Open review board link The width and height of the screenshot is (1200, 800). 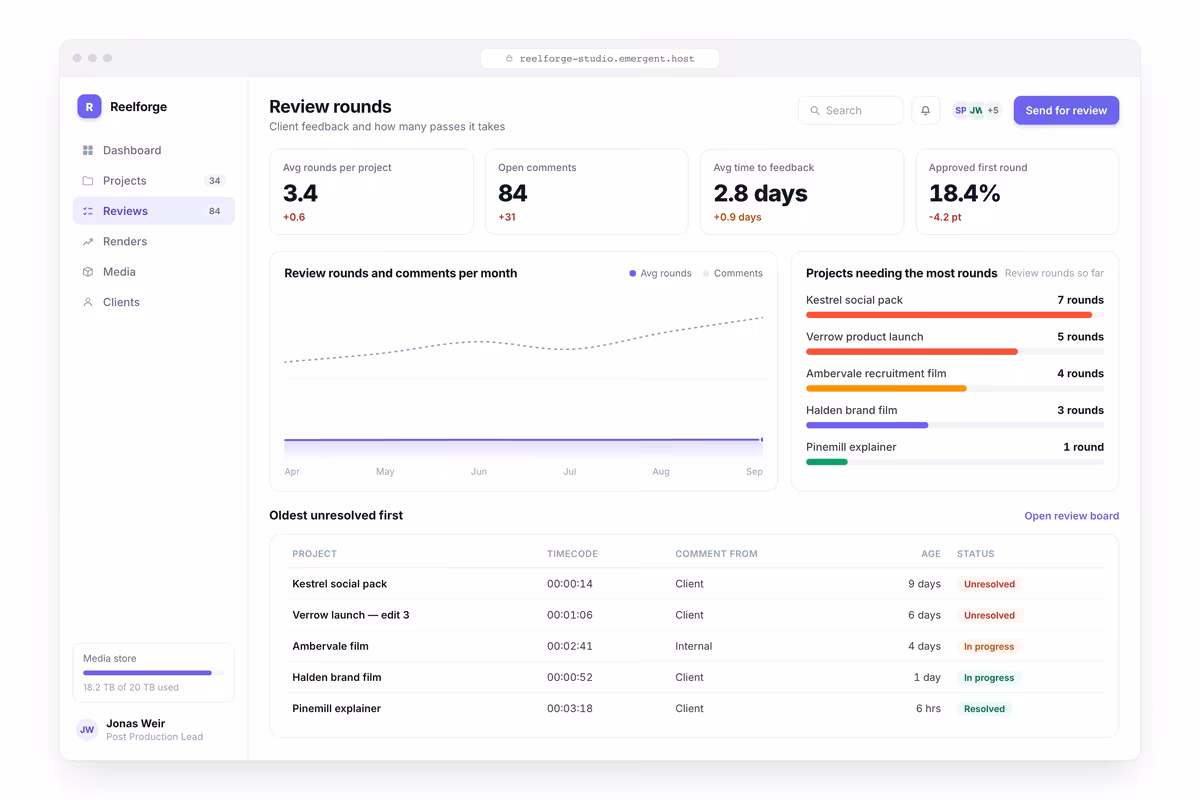coord(1071,516)
